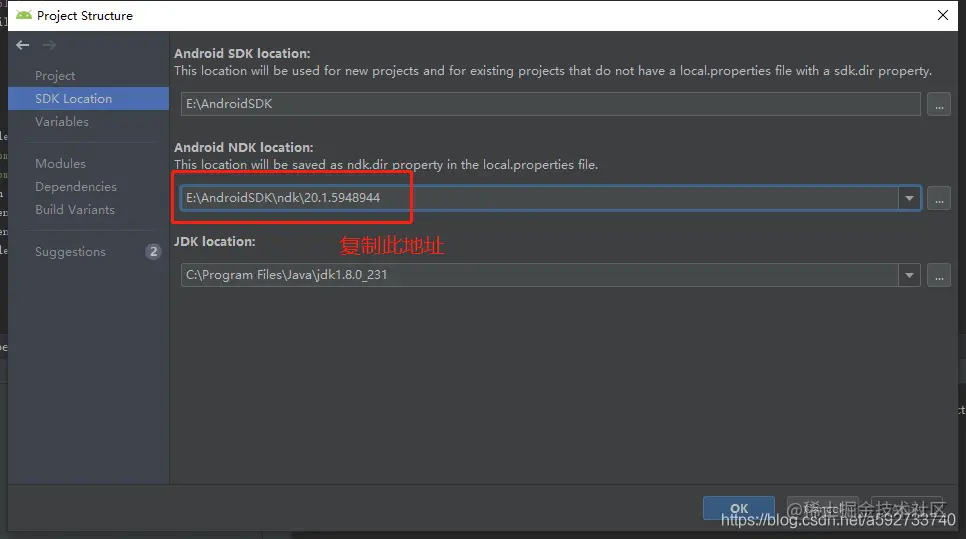Click the Android Studio logo in title bar
Image resolution: width=966 pixels, height=539 pixels.
pyautogui.click(x=24, y=15)
